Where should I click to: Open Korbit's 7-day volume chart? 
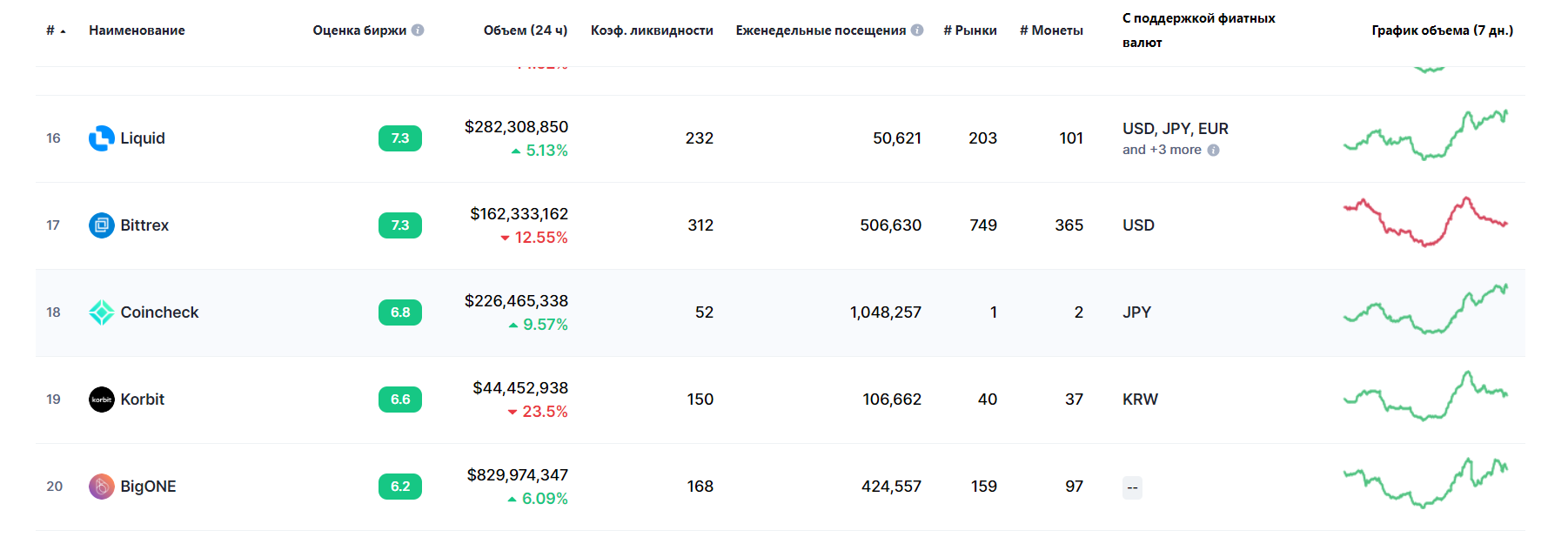[1425, 396]
